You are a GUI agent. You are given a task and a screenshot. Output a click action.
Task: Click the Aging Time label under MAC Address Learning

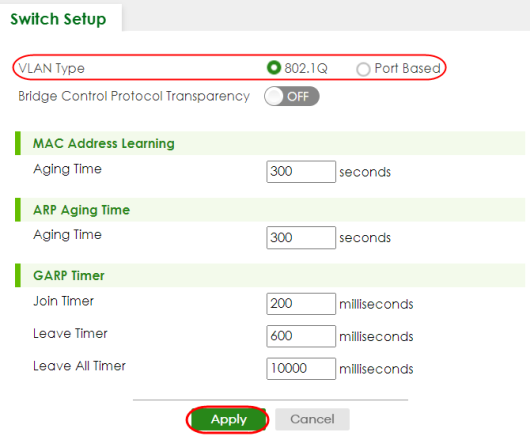coord(67,169)
